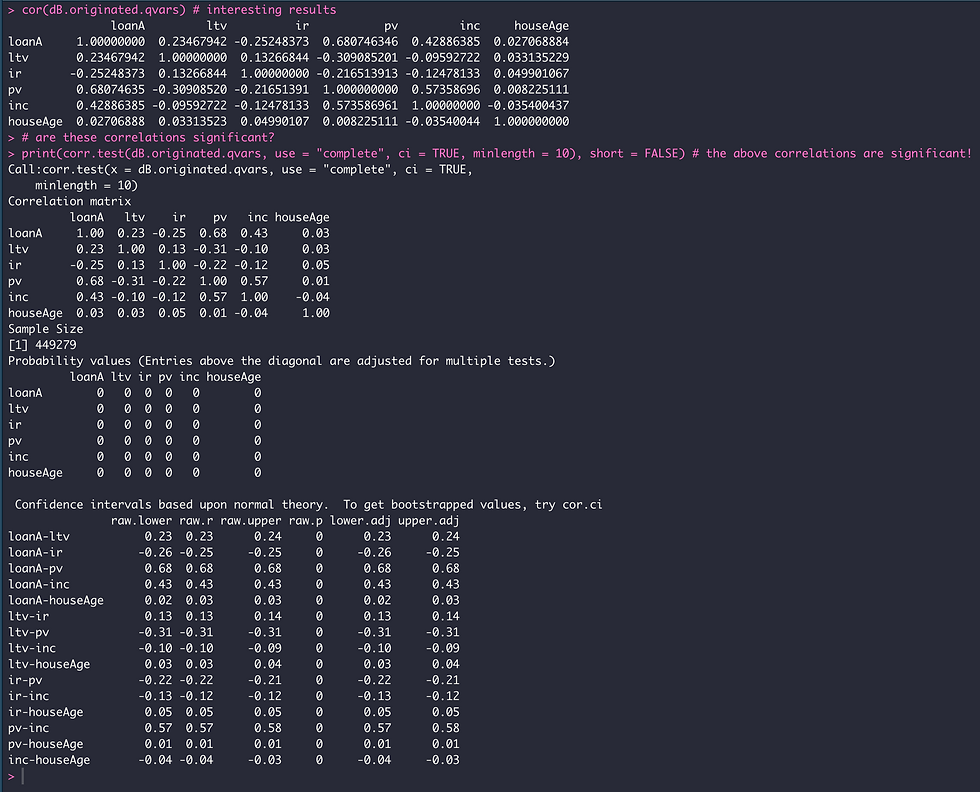980x792 pixels.
Task: Click the 'pv-inc' row label
Action: pyautogui.click(x=29, y=728)
